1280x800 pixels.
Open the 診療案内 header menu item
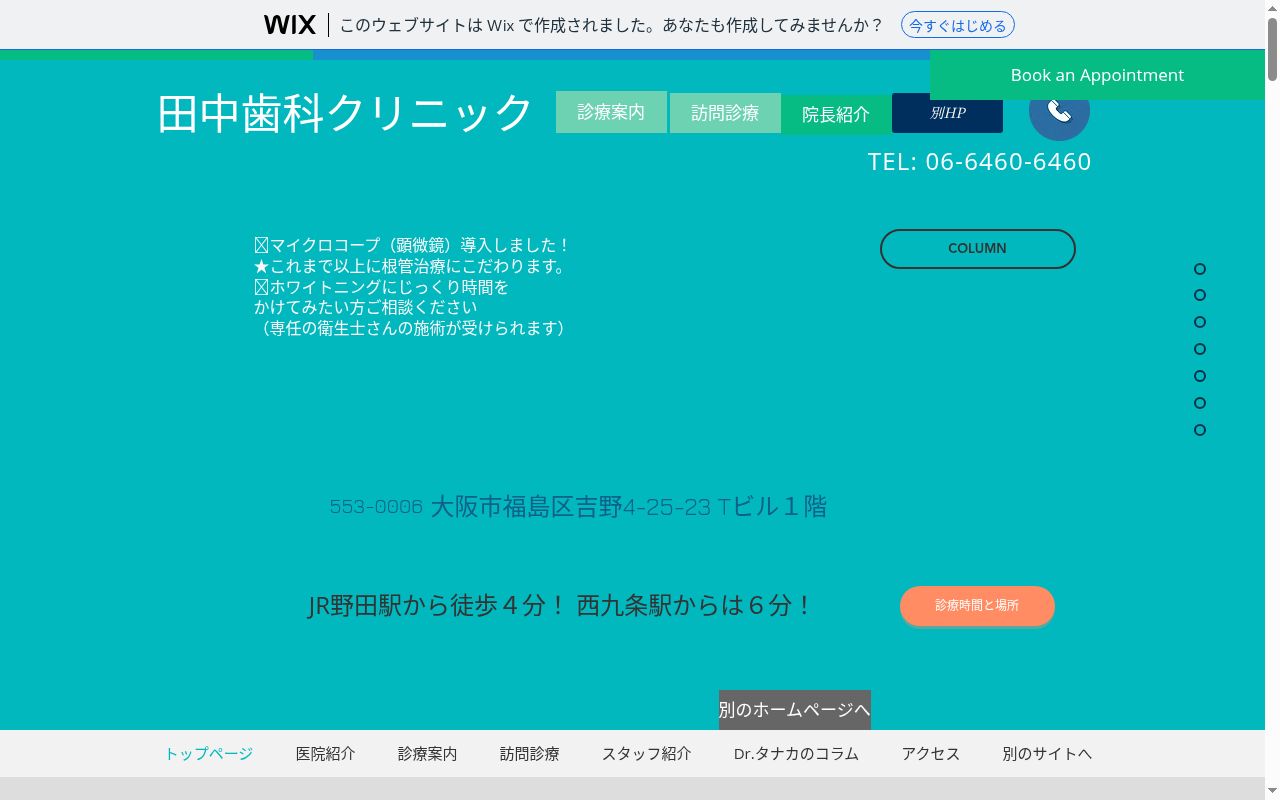pyautogui.click(x=611, y=112)
